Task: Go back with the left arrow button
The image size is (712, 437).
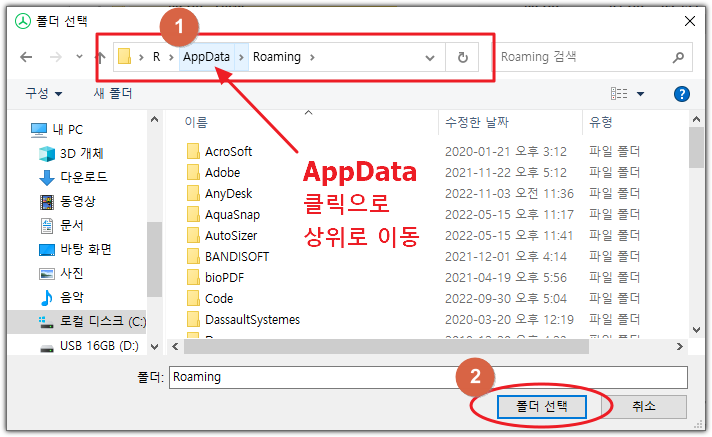Action: 26,57
